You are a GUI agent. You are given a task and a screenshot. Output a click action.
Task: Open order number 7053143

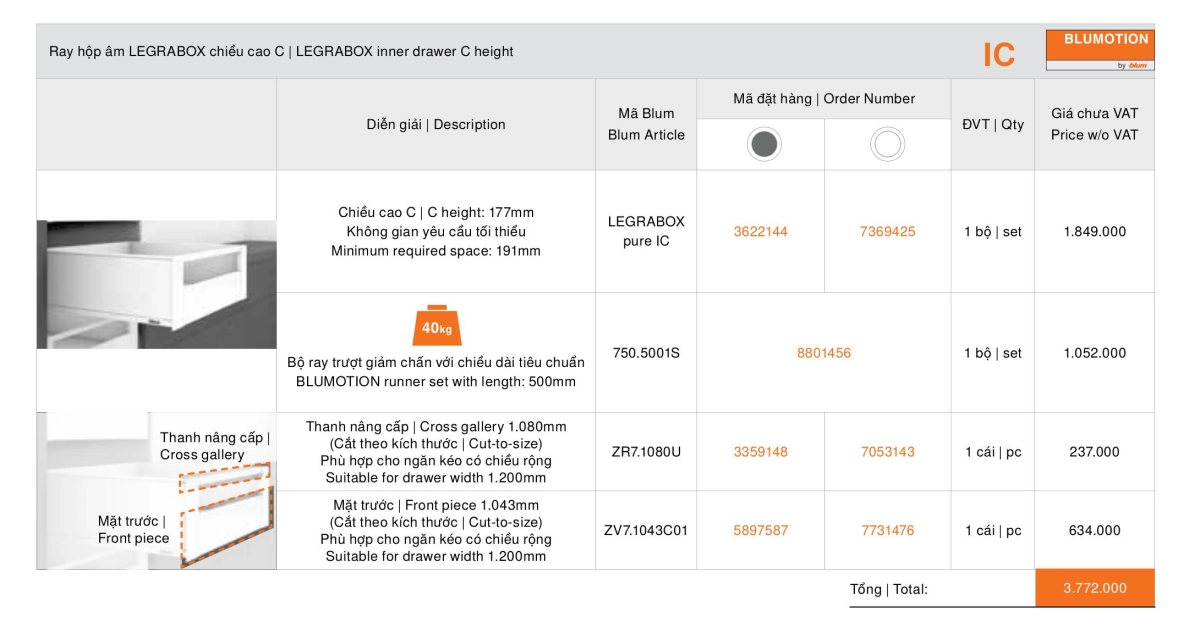887,452
